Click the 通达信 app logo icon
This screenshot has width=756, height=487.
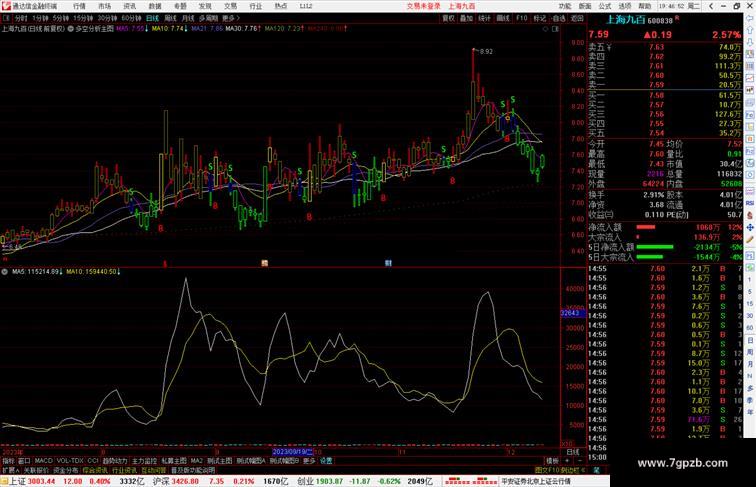[5, 6]
